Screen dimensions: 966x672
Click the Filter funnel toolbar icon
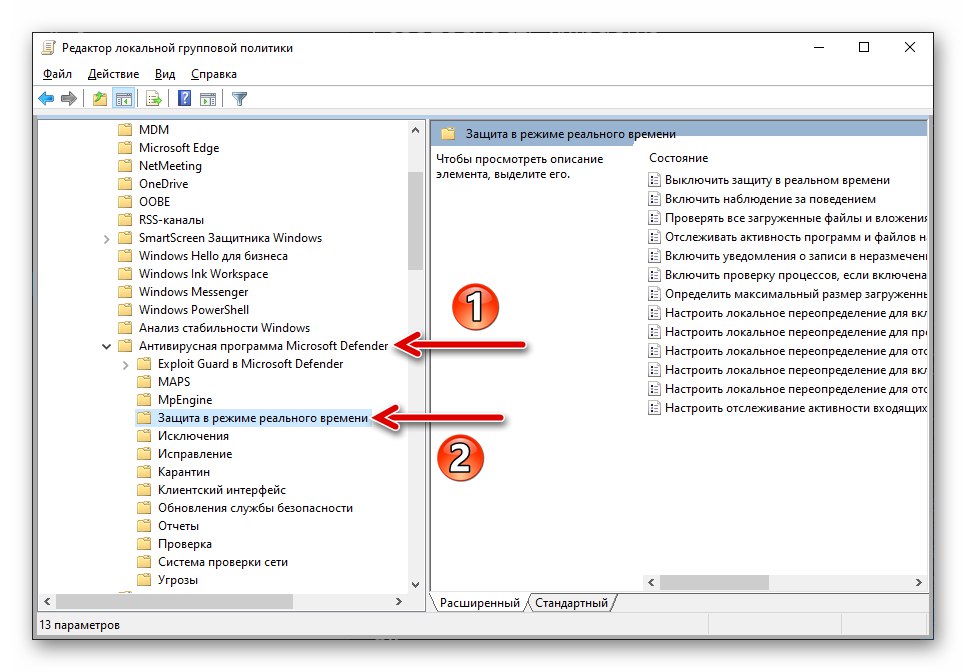point(239,99)
